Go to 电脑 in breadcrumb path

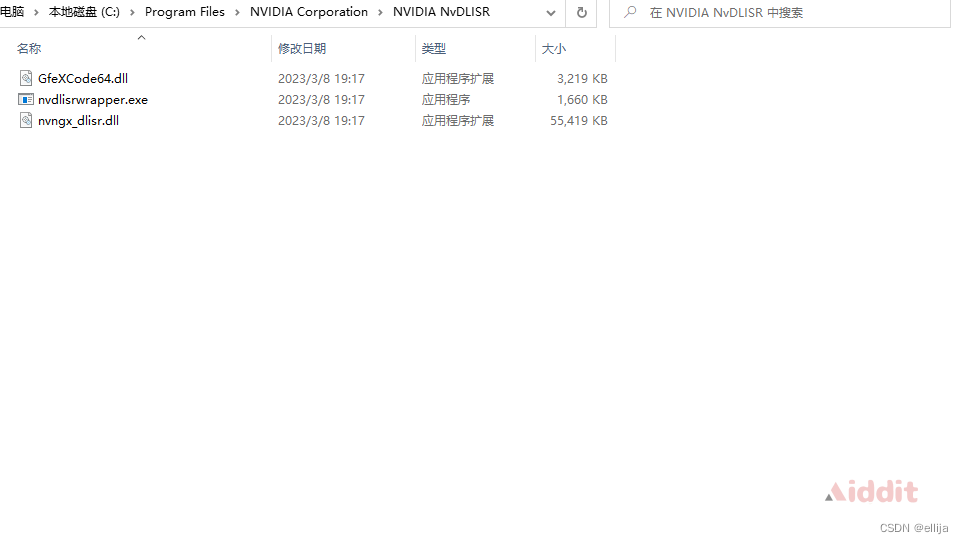(x=12, y=12)
